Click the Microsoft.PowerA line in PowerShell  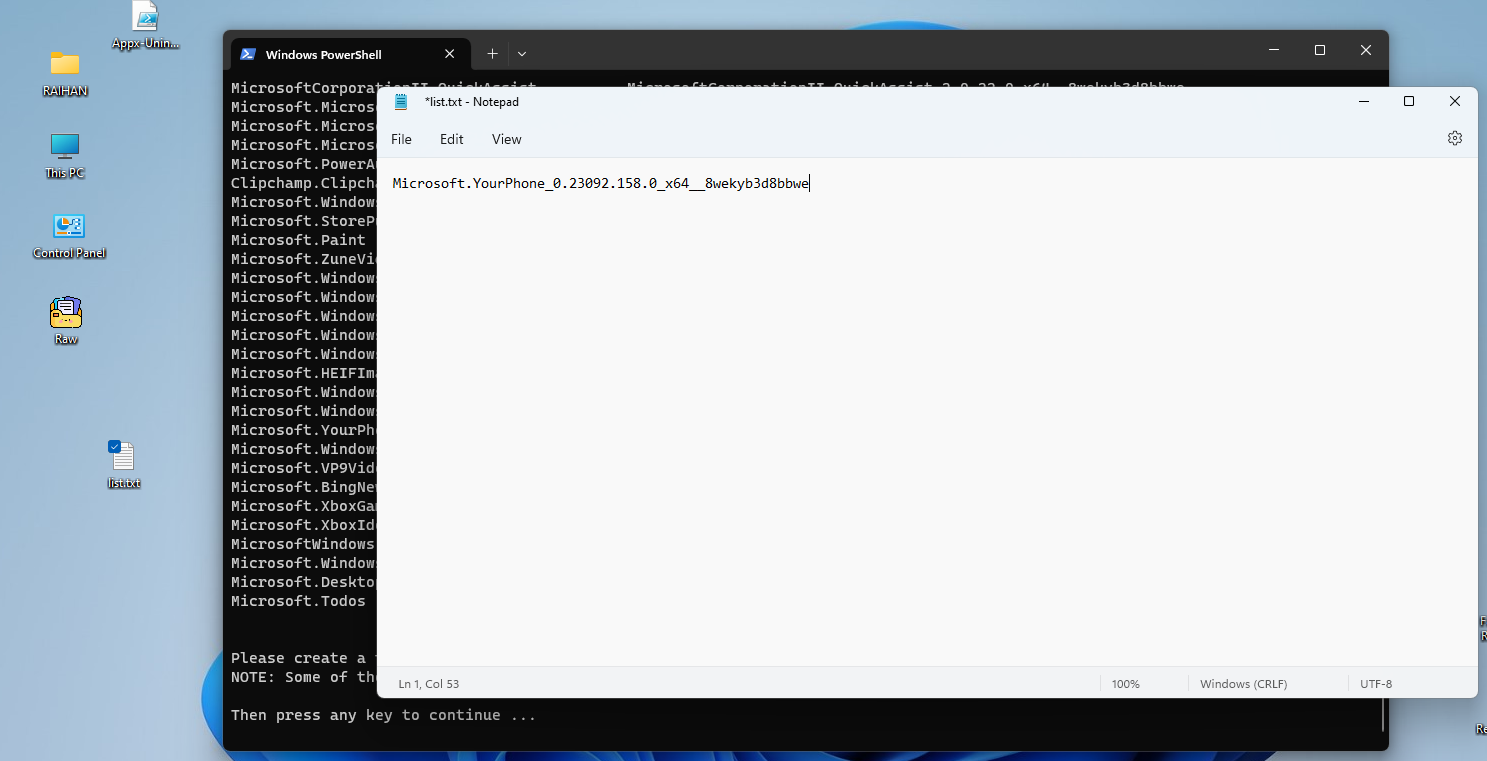[x=304, y=164]
